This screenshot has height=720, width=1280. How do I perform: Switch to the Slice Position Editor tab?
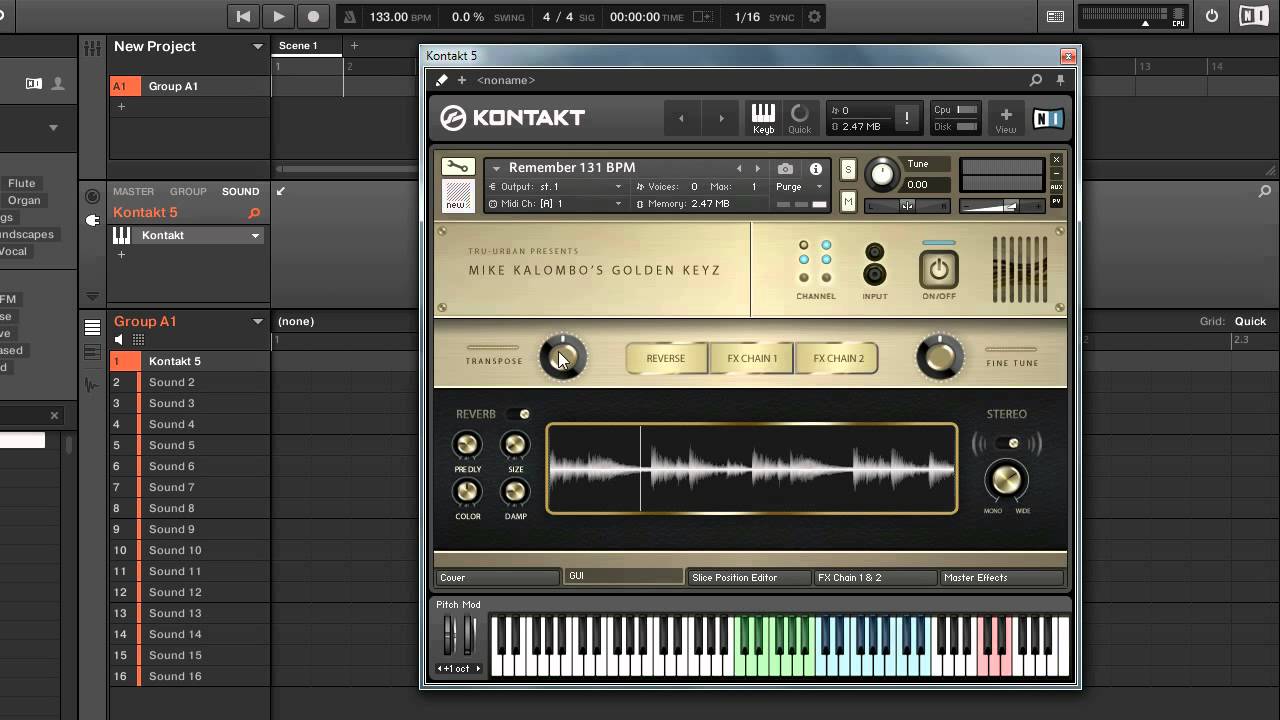point(748,577)
